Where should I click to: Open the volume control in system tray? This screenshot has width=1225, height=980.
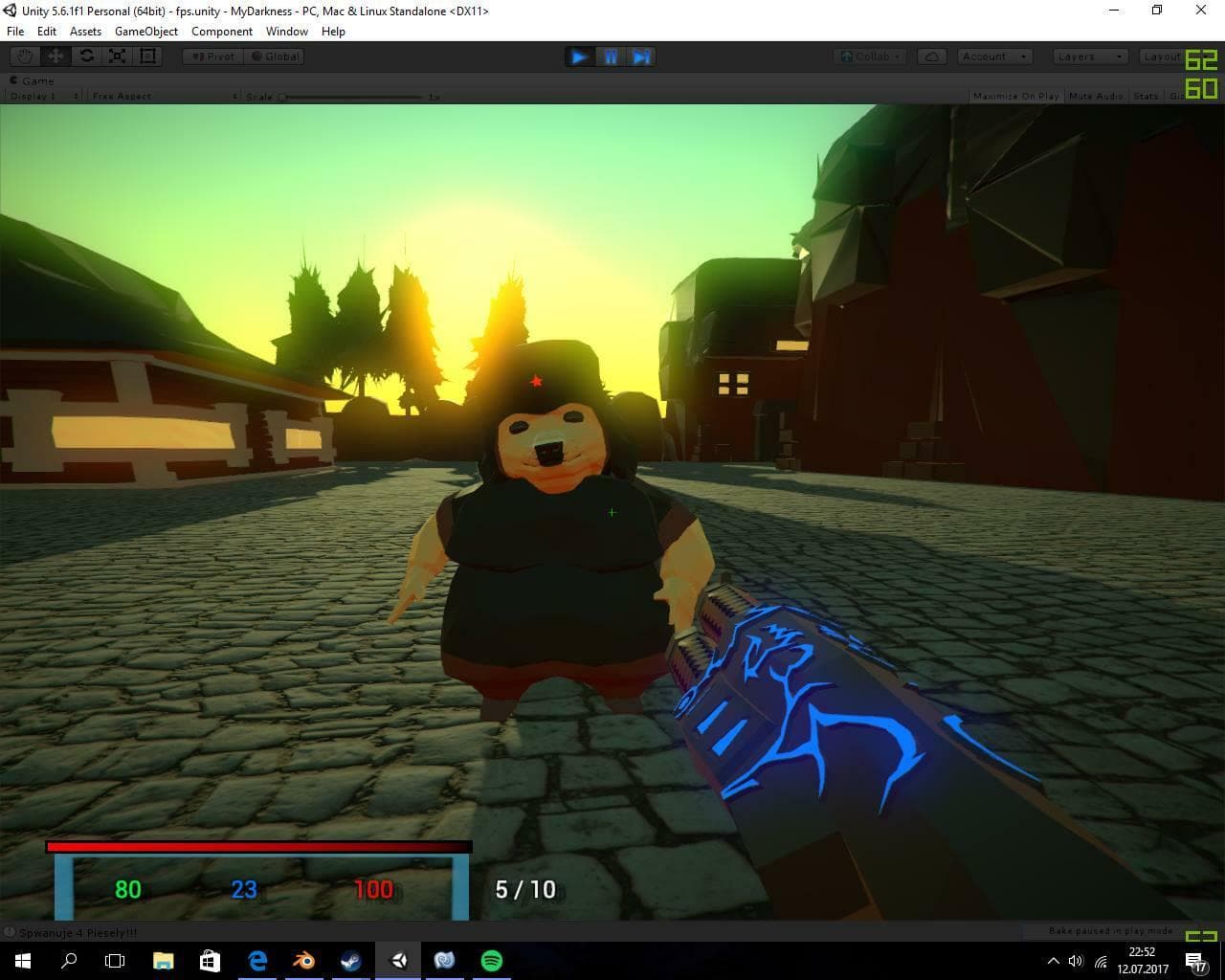(1077, 961)
